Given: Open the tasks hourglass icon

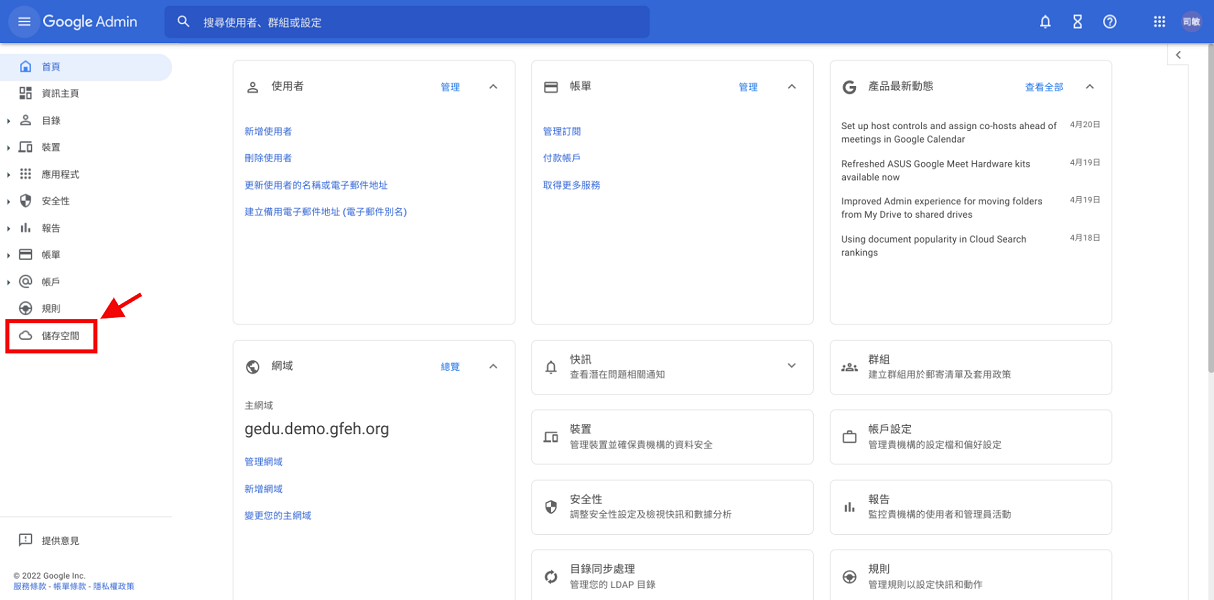Looking at the screenshot, I should [x=1077, y=22].
